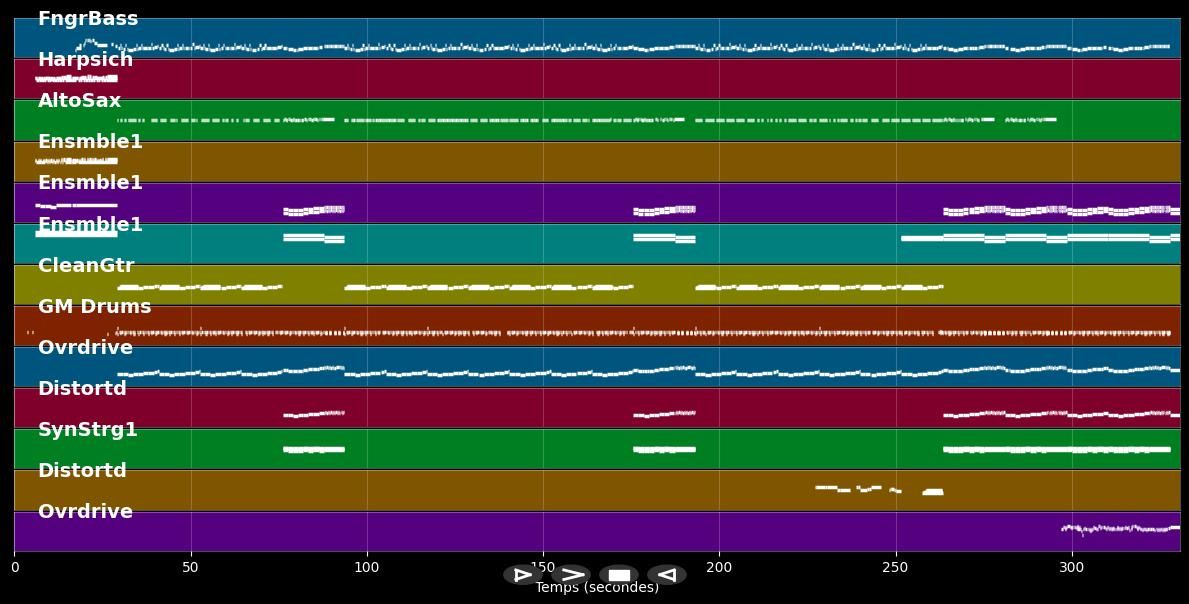Select the AltoSax track label
1189x604 pixels.
[78, 99]
